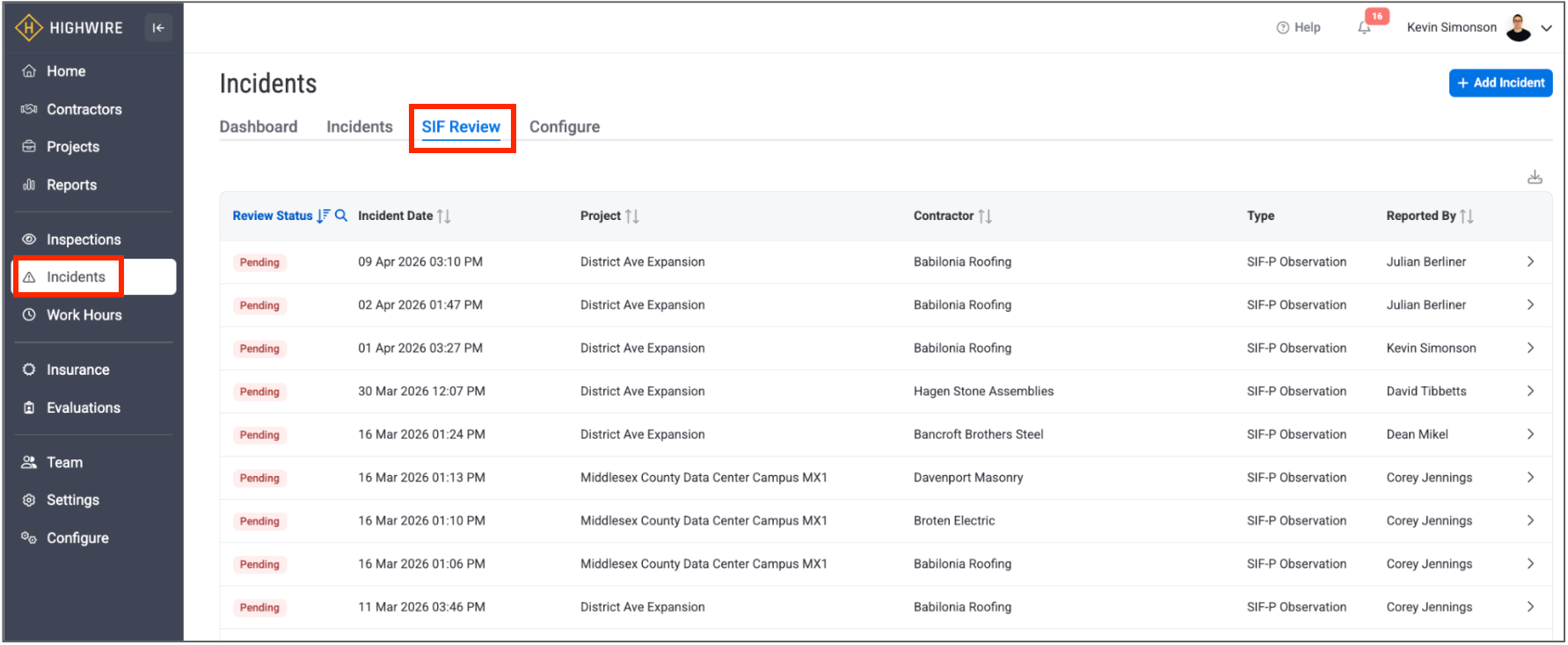The width and height of the screenshot is (1568, 645).
Task: Open the notifications bell
Action: coord(1364,28)
